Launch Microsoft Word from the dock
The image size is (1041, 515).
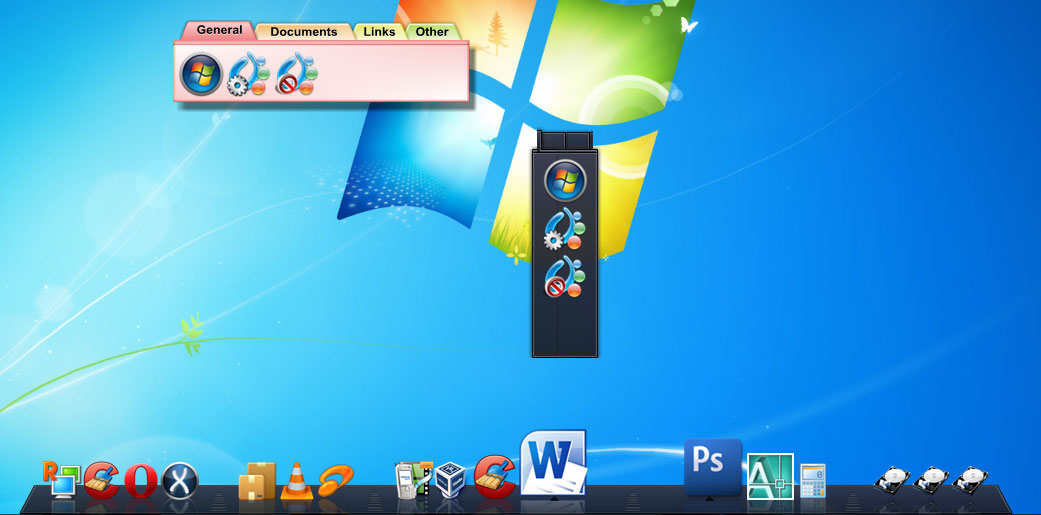point(554,463)
